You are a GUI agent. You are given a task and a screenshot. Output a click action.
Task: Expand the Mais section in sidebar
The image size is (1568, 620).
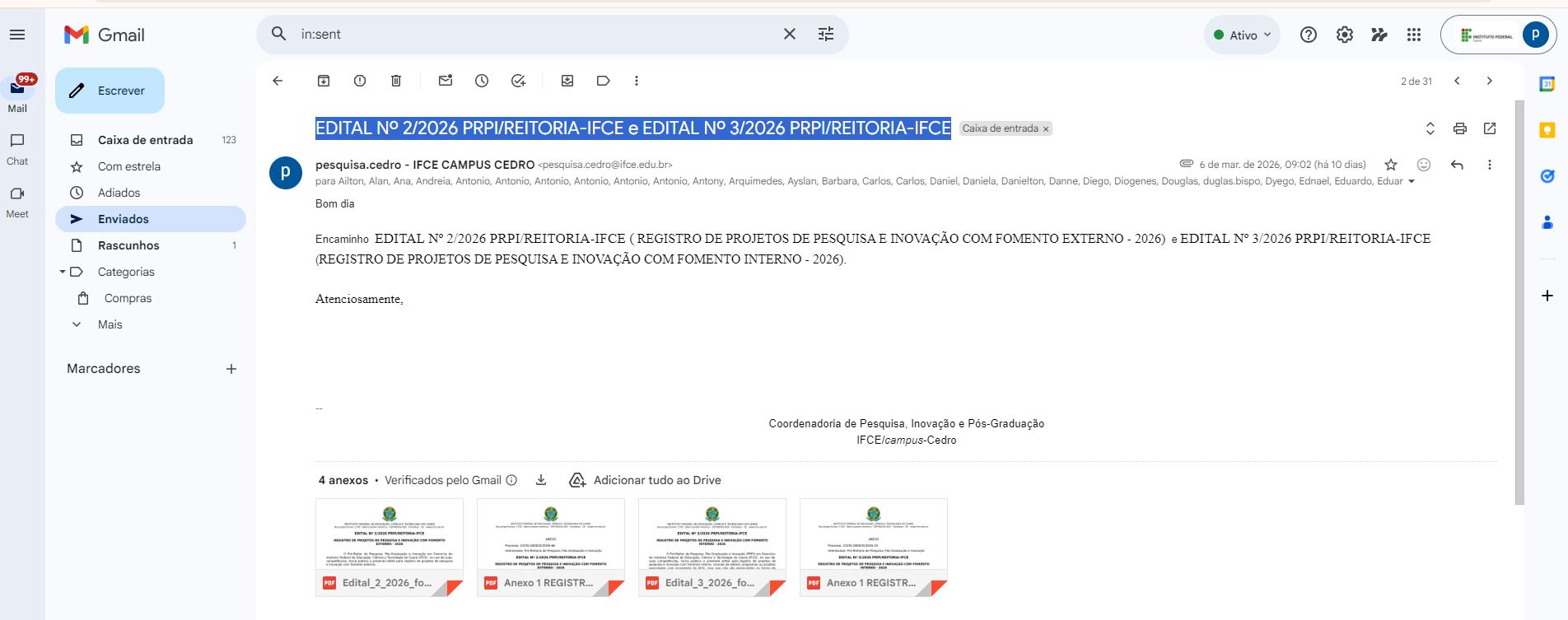point(110,324)
